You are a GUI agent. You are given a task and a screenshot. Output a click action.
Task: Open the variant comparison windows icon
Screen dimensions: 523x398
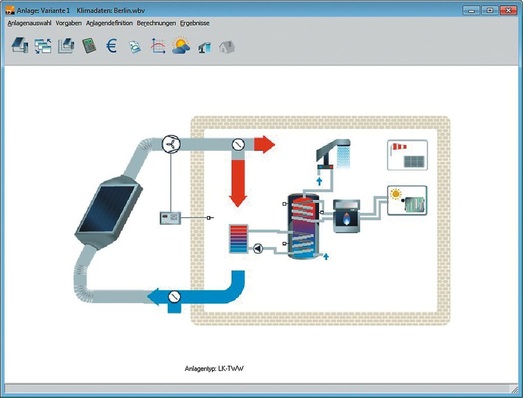coord(43,46)
